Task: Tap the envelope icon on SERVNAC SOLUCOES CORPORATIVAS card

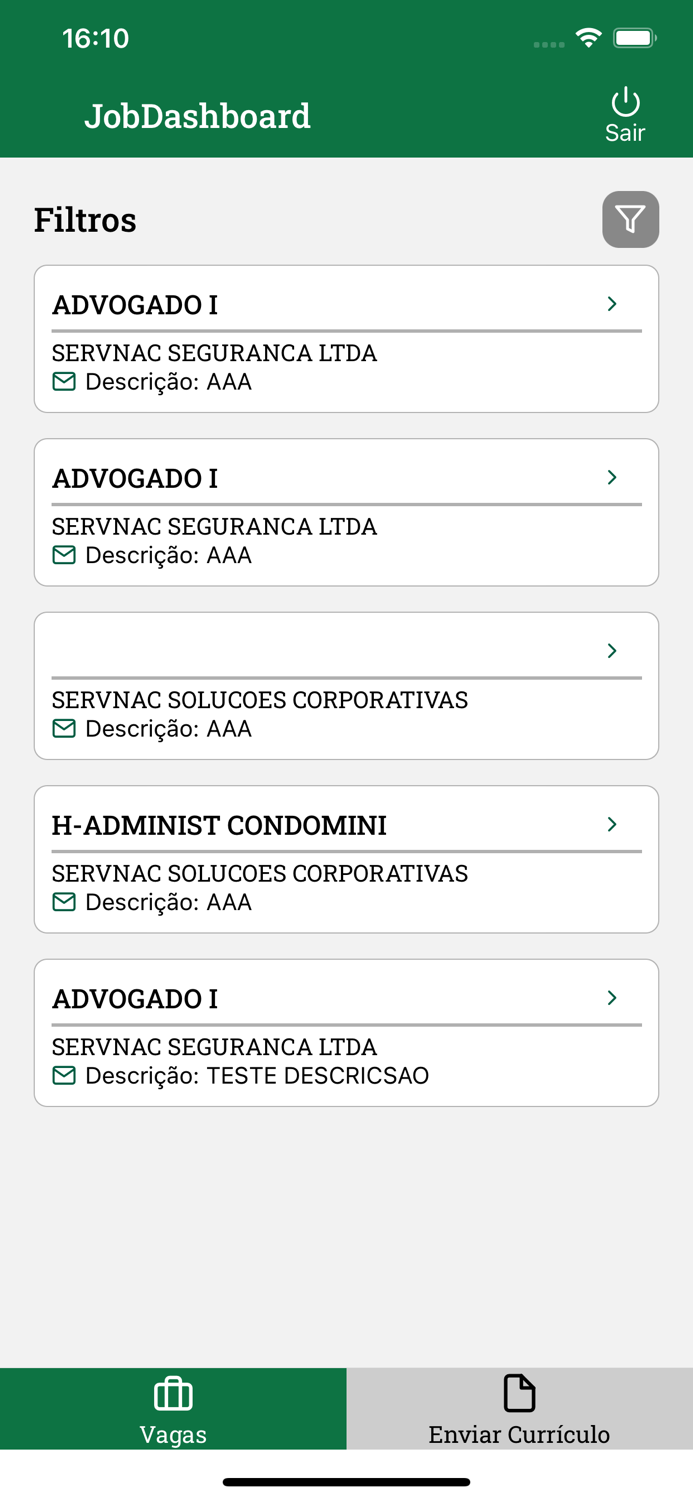Action: coord(63,728)
